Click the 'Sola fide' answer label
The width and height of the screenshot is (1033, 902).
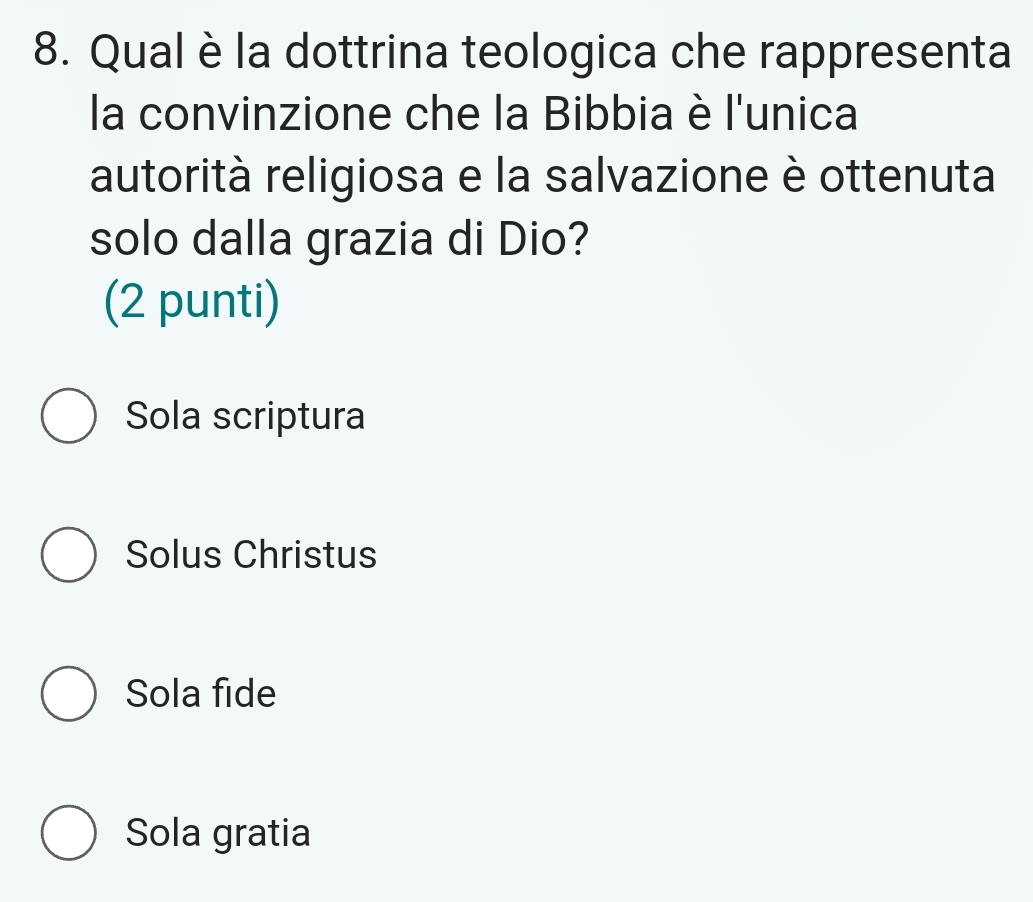point(201,693)
